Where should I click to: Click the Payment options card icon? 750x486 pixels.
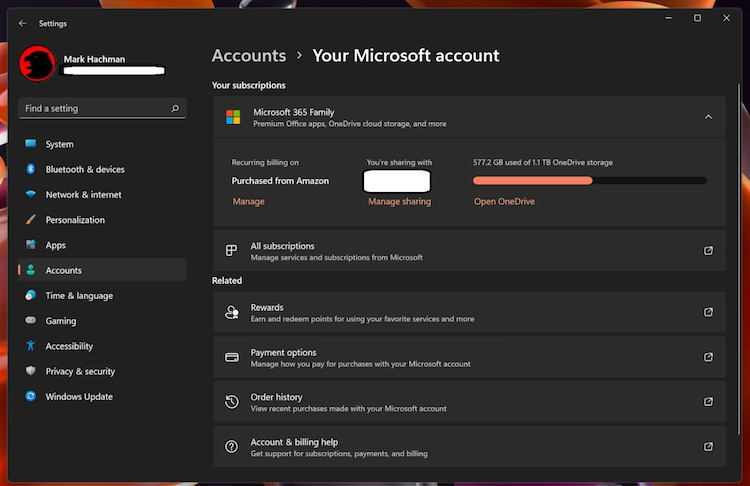coord(231,357)
